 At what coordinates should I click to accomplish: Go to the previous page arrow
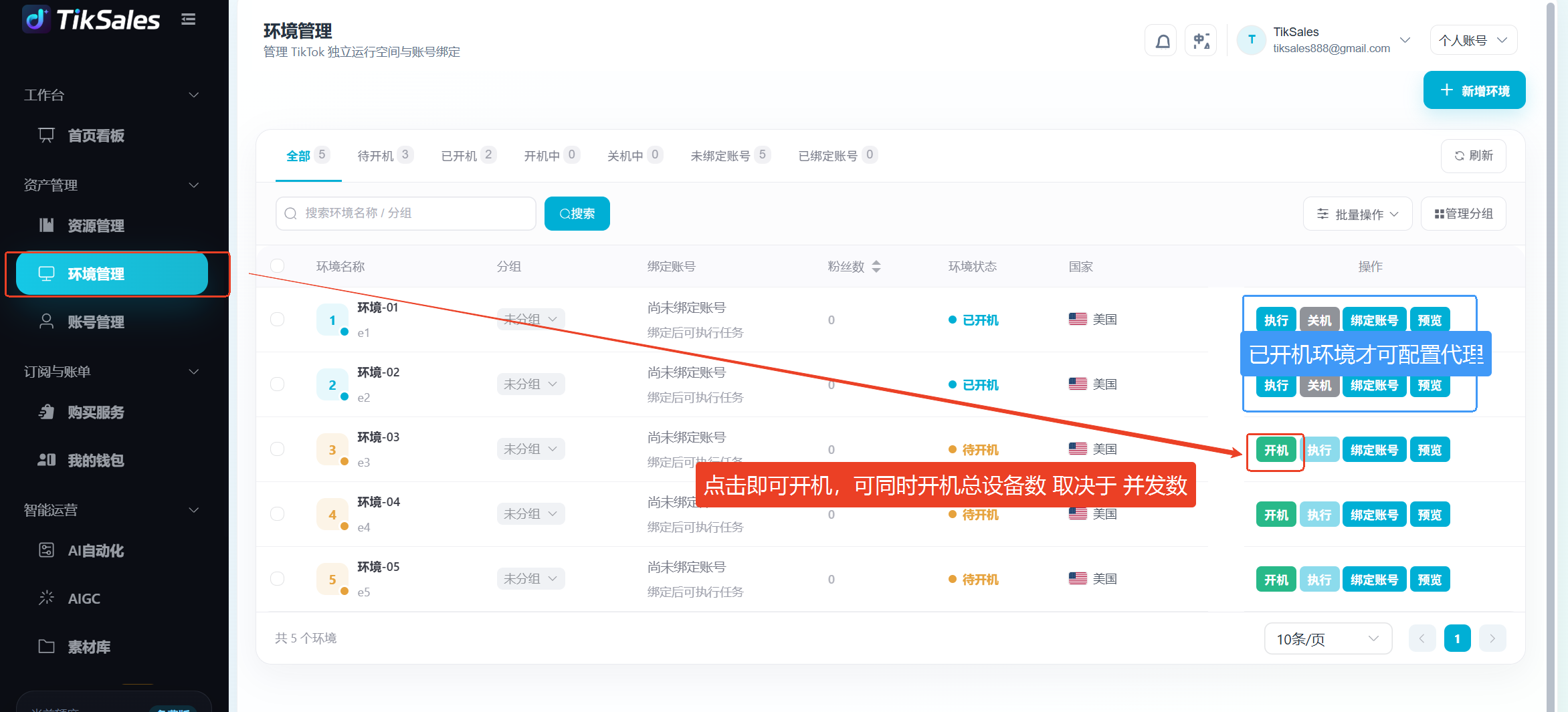1422,638
